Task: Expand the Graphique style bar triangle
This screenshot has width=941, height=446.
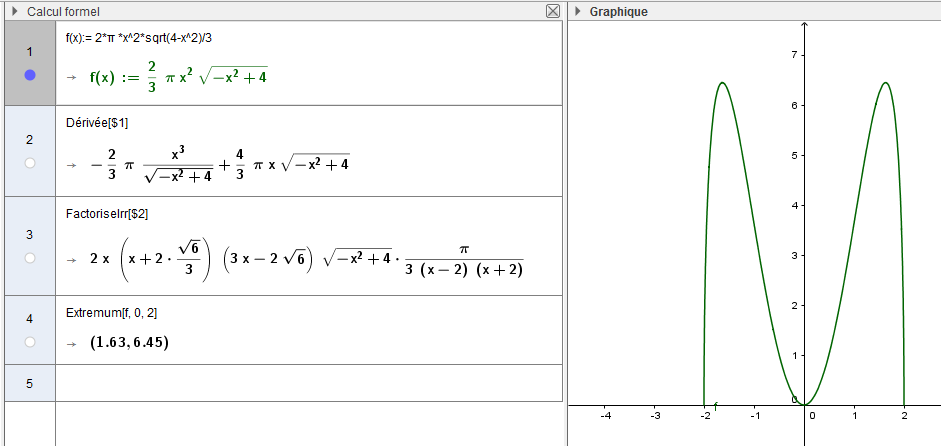Action: pos(578,11)
